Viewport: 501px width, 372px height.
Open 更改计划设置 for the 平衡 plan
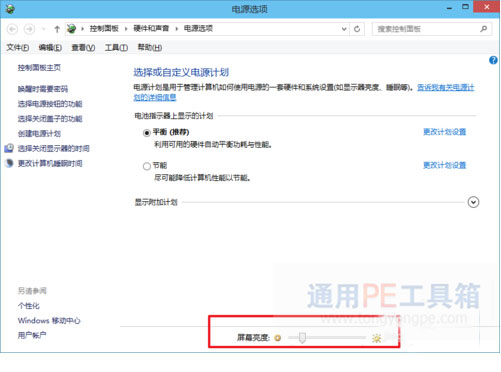[x=445, y=132]
